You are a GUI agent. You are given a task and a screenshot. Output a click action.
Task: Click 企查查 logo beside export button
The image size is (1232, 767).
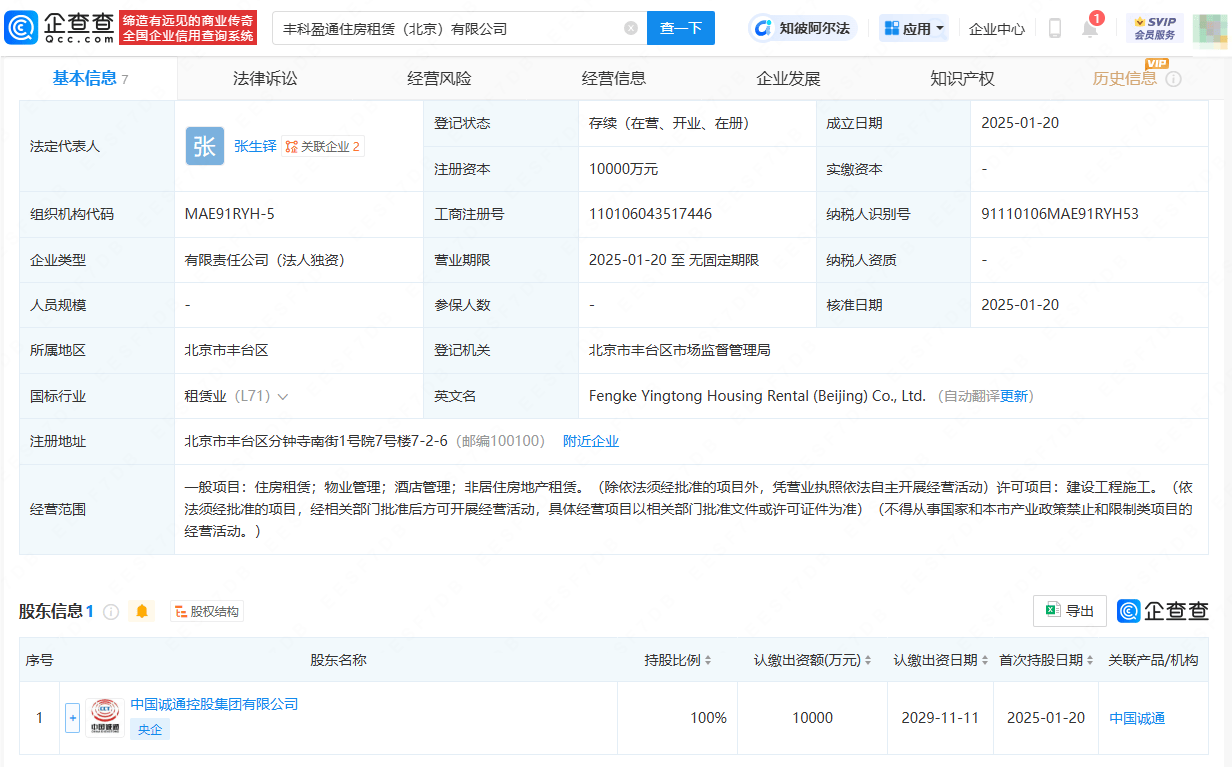(1162, 611)
